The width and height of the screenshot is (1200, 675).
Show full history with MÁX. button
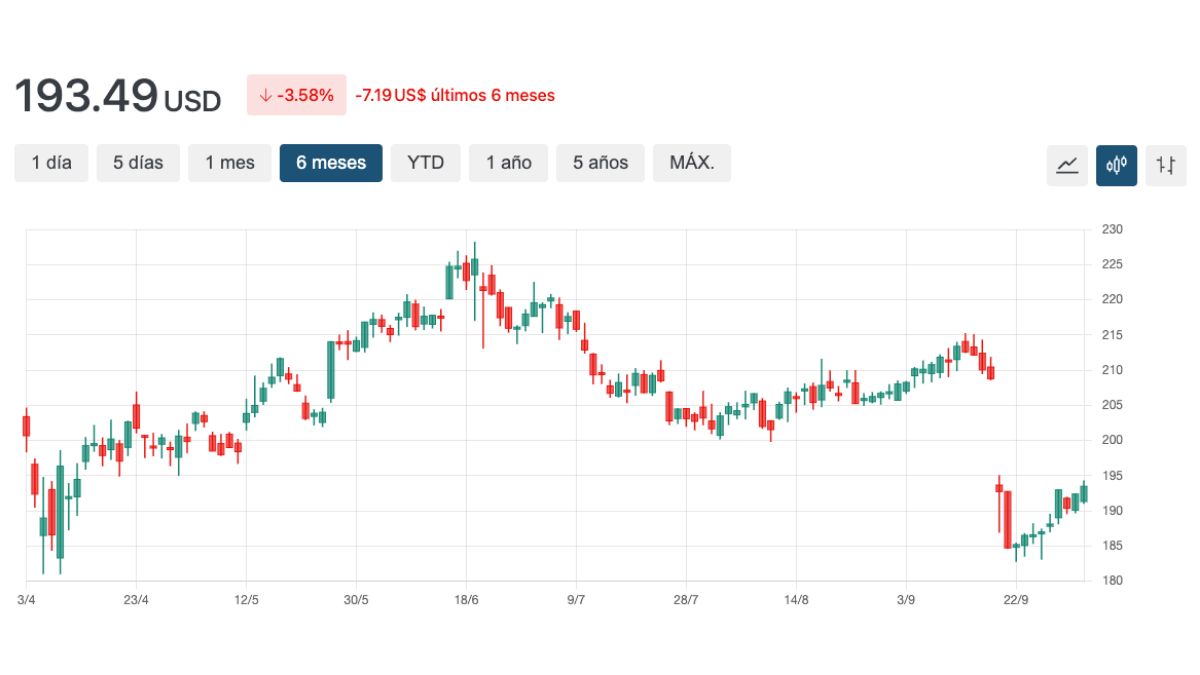pyautogui.click(x=692, y=163)
